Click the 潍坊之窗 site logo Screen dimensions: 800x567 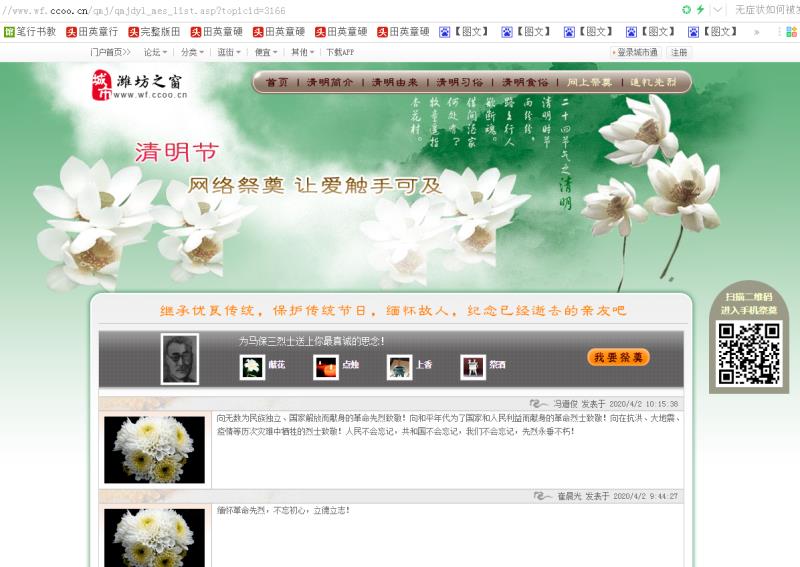(x=138, y=85)
